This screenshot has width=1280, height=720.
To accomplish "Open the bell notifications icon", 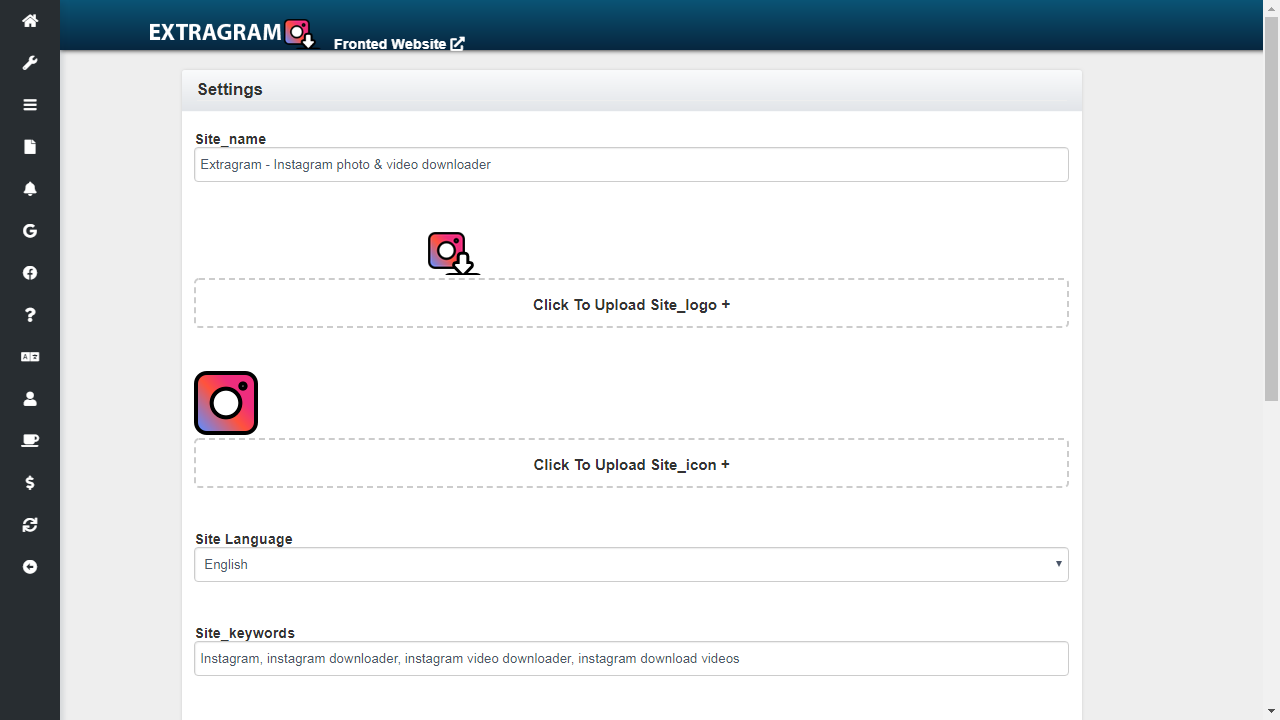I will coord(30,189).
